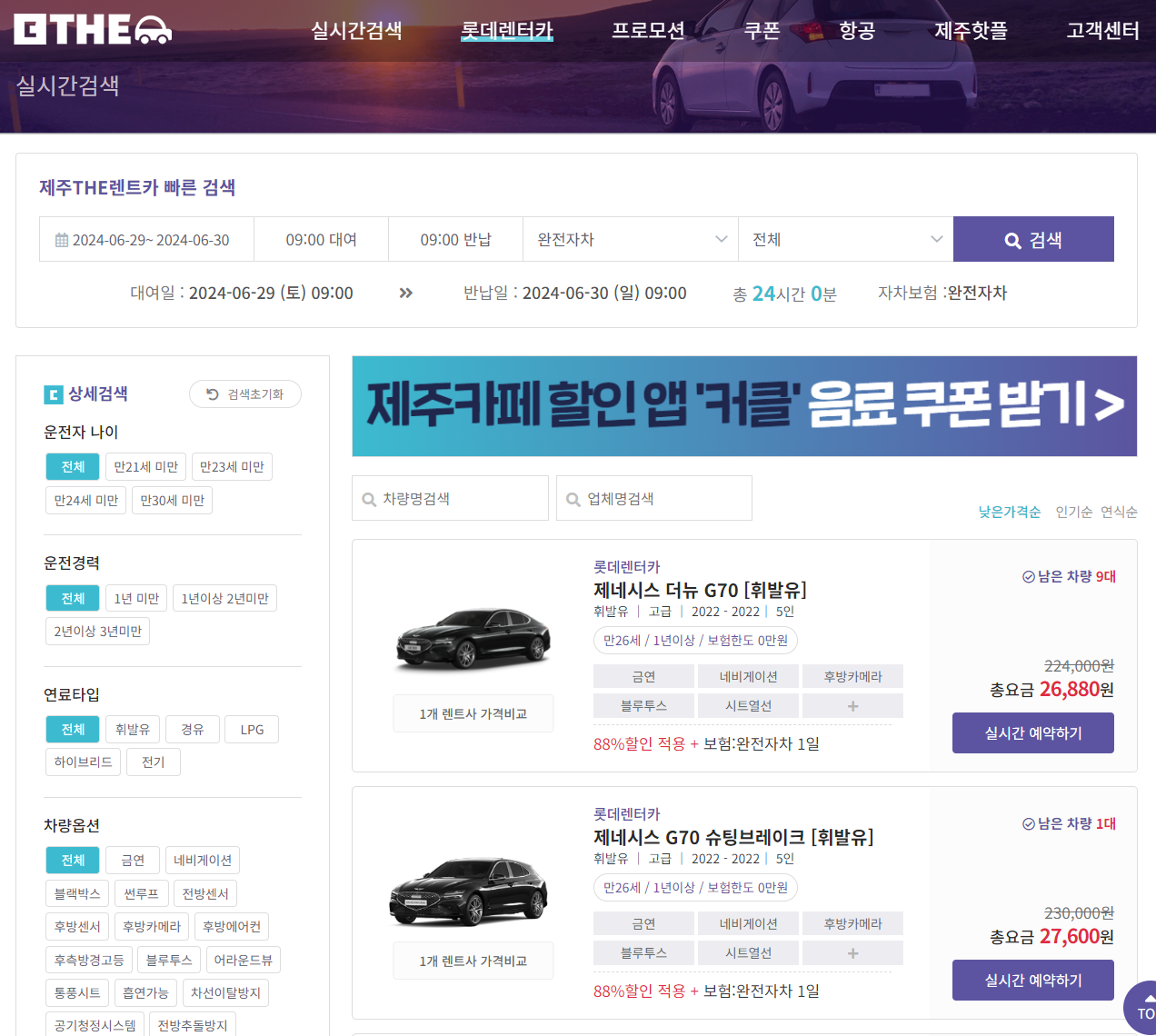
Task: Toggle 후방에어컨 car option filter
Action: coord(232,927)
